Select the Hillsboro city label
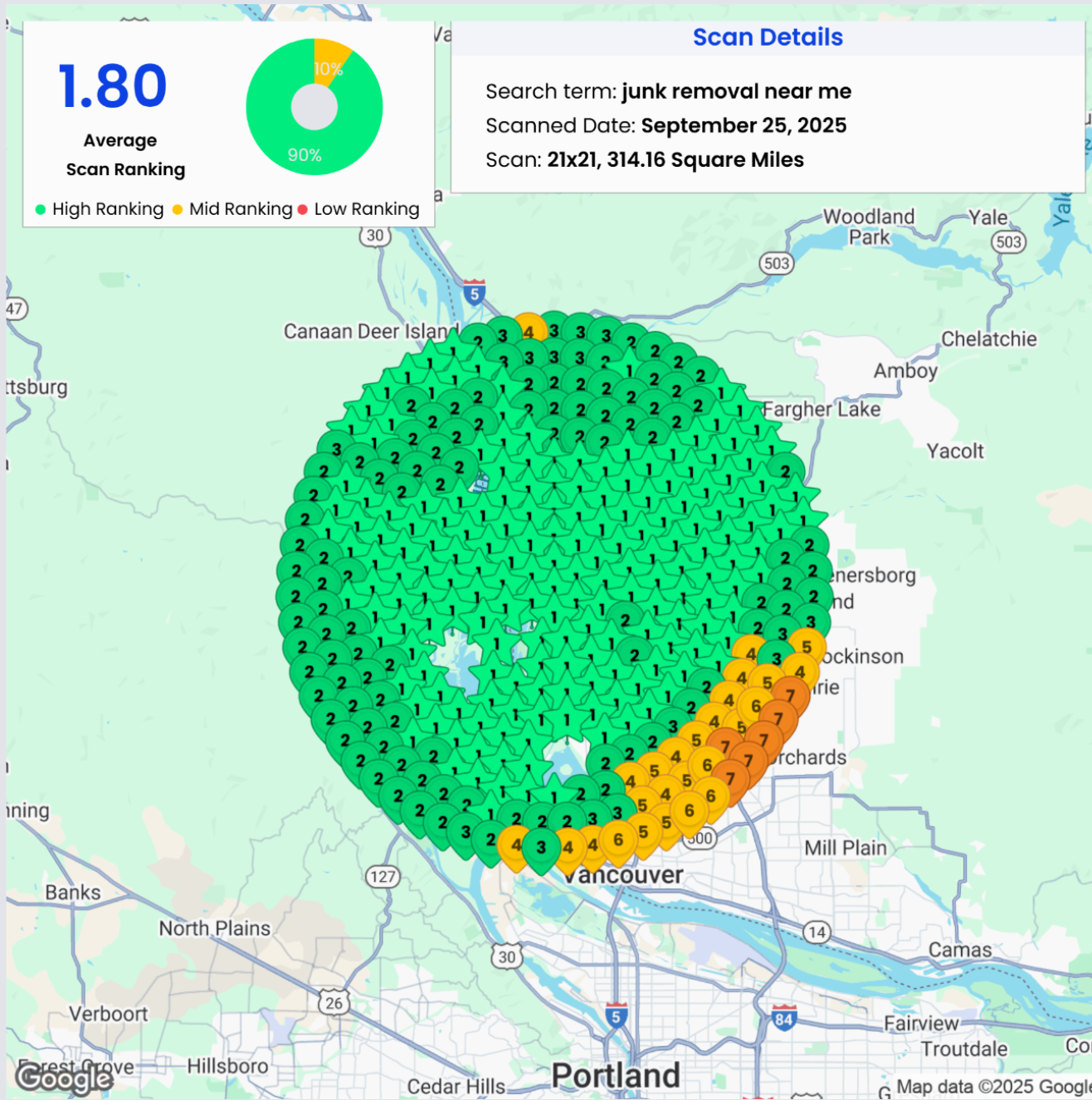Screen dimensions: 1092x1100 tap(227, 1066)
